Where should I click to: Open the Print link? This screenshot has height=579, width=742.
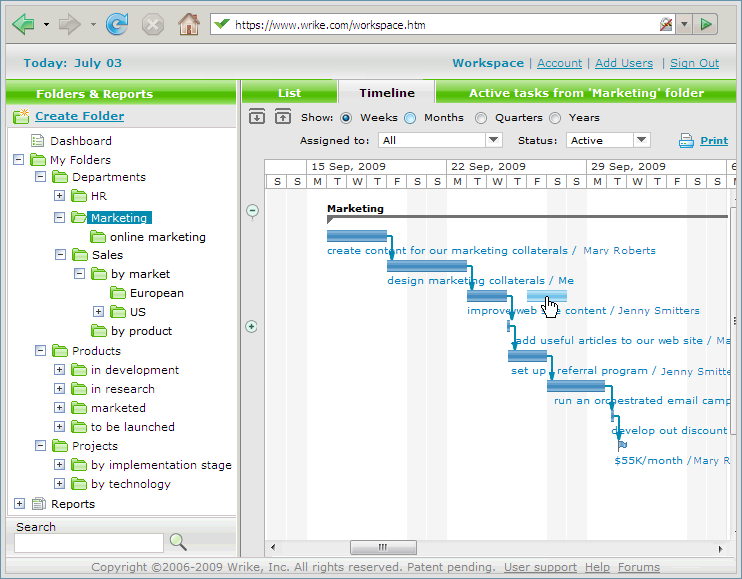click(714, 140)
